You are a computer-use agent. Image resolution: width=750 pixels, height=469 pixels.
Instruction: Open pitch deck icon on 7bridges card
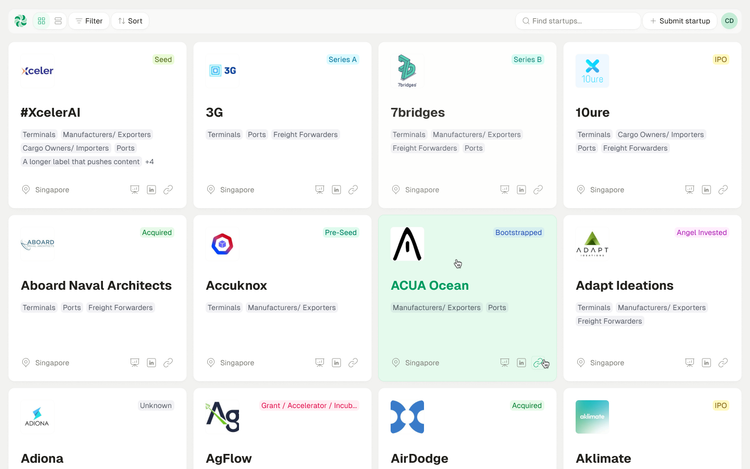505,190
